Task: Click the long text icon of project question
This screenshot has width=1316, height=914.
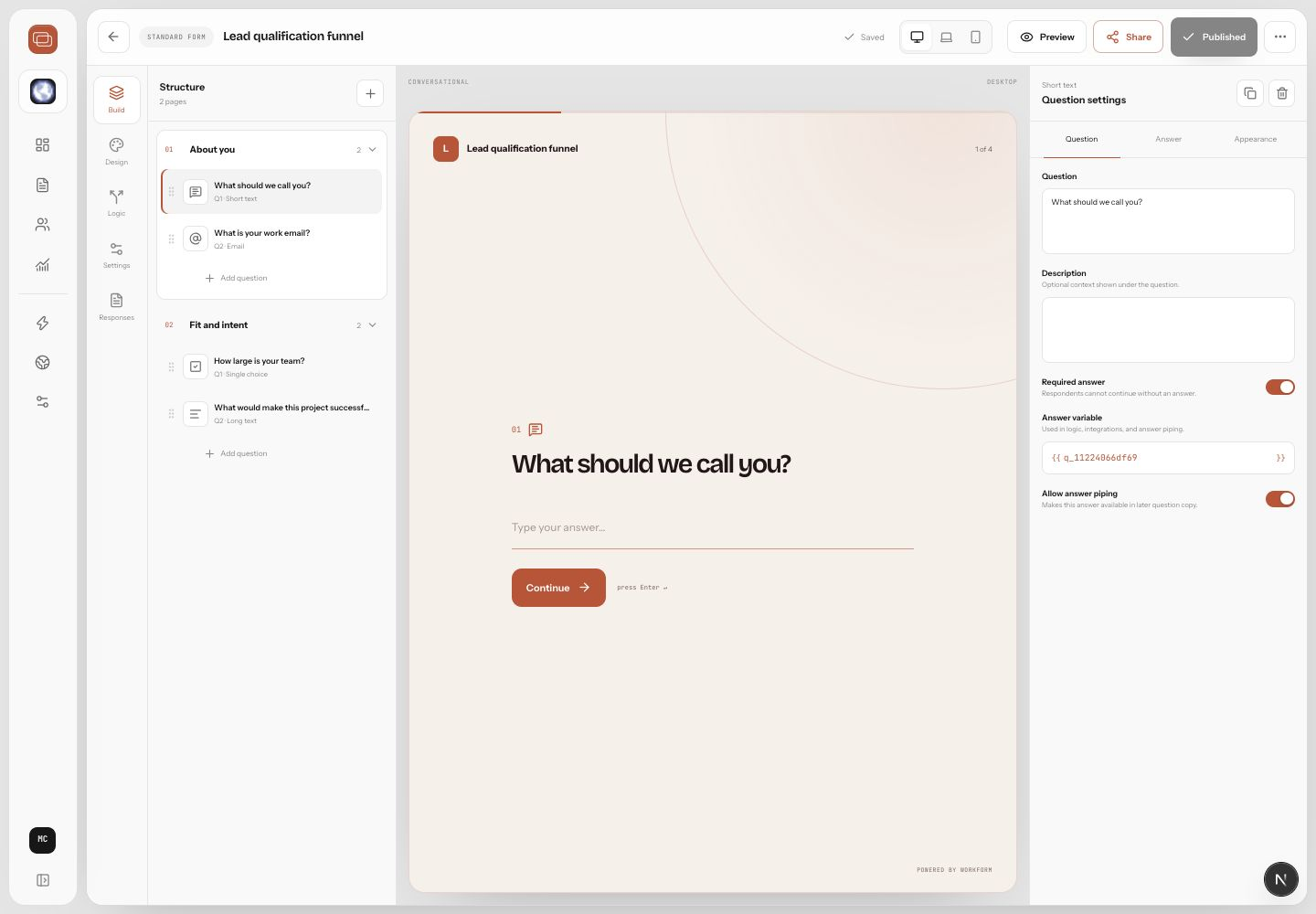Action: (x=196, y=414)
